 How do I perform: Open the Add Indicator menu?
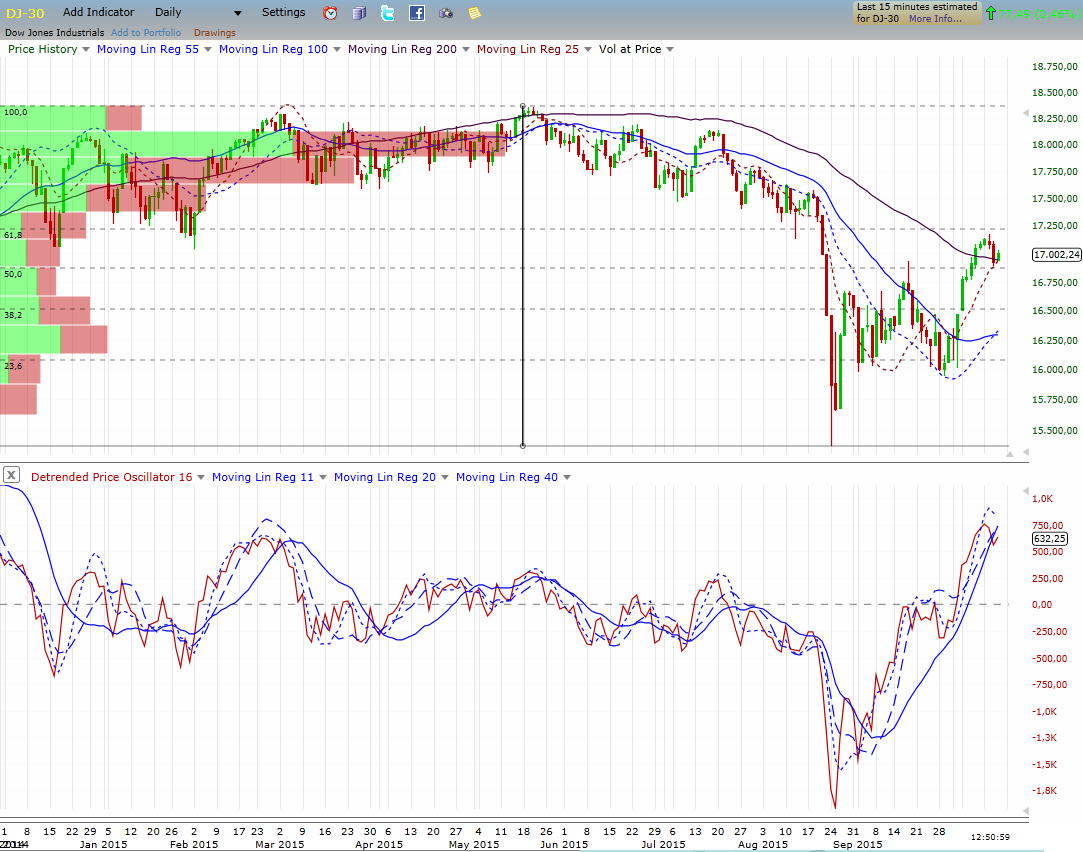(98, 12)
